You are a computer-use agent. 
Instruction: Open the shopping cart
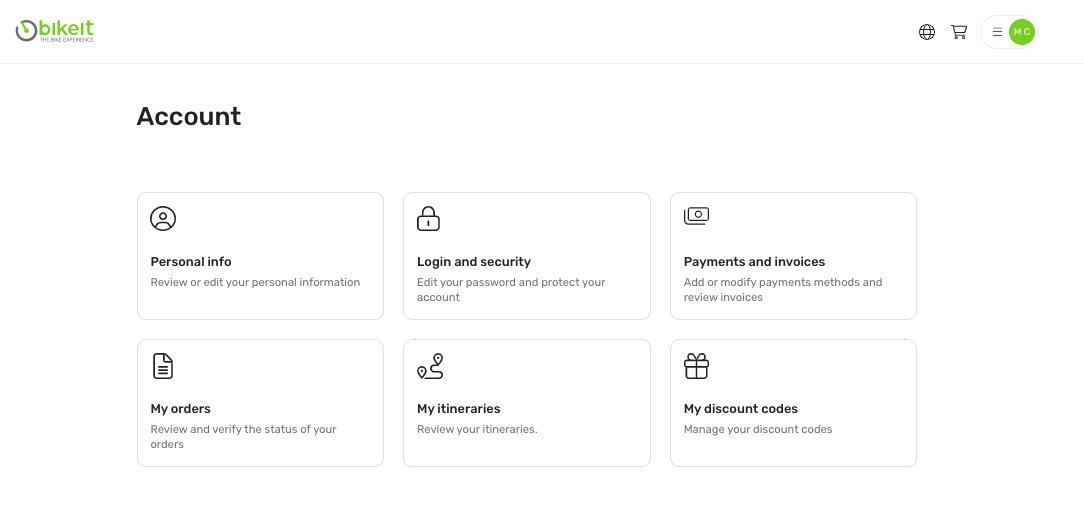[x=959, y=32]
